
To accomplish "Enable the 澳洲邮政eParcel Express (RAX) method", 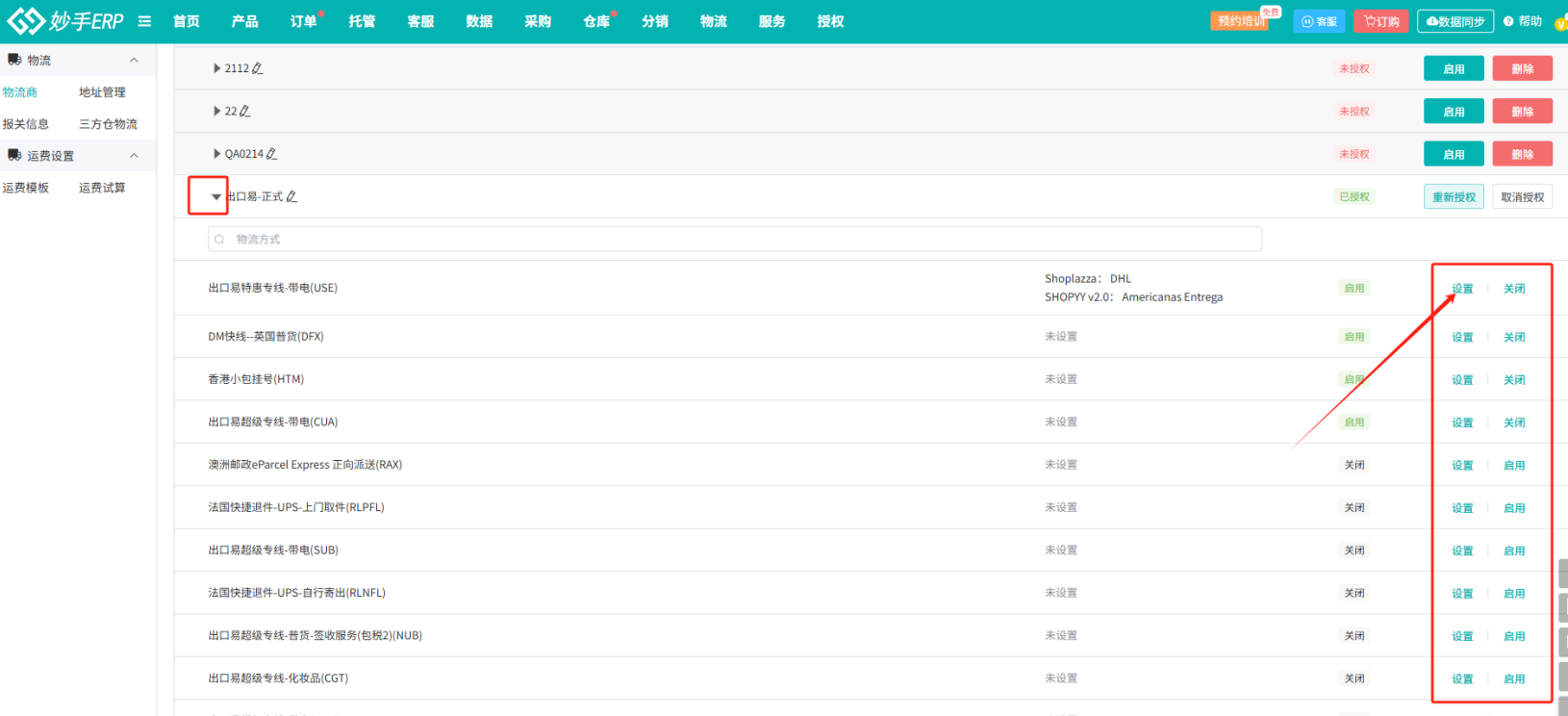I will [1514, 466].
